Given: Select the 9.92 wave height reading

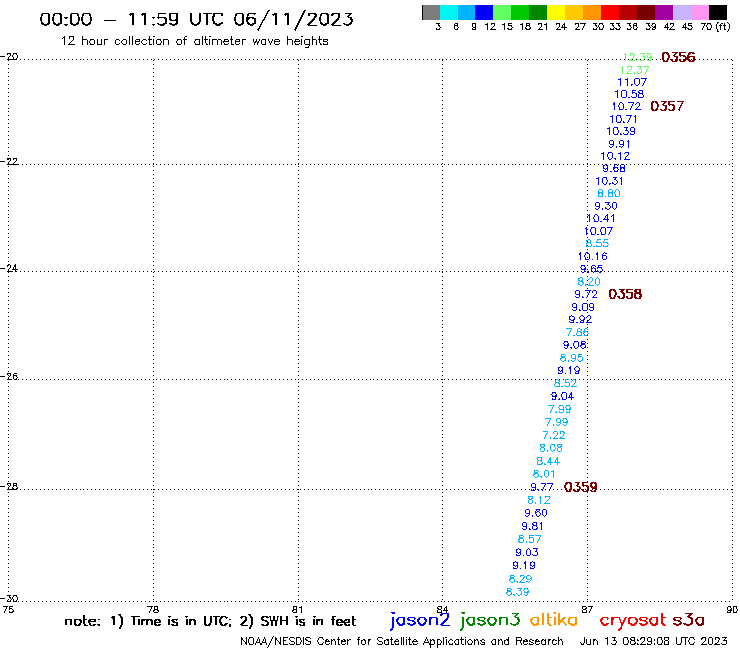Looking at the screenshot, I should [x=580, y=320].
